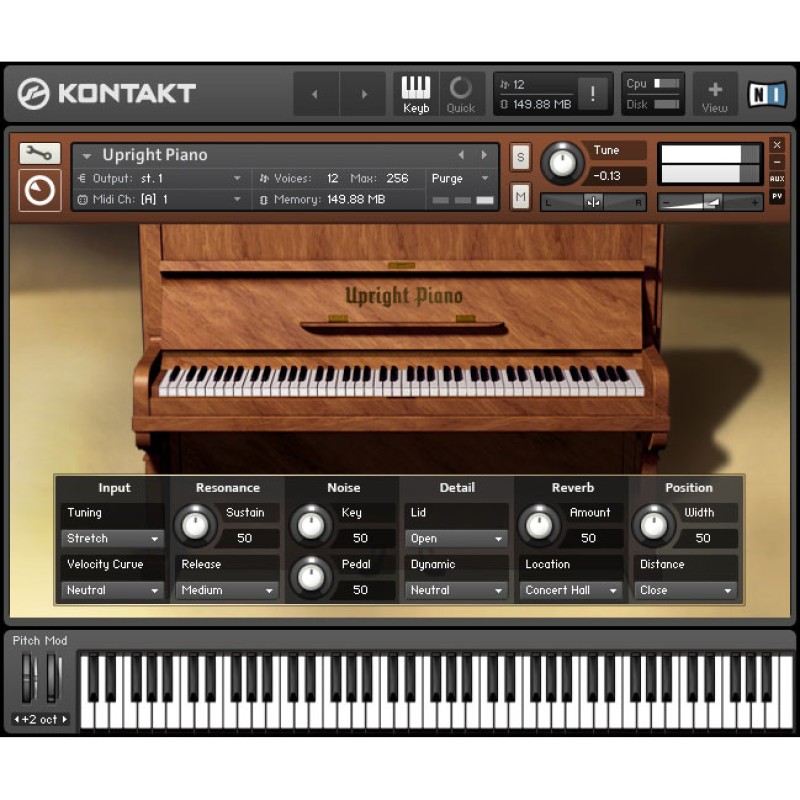This screenshot has height=800, width=800.
Task: Open the wrench edit-mode icon
Action: coord(39,153)
